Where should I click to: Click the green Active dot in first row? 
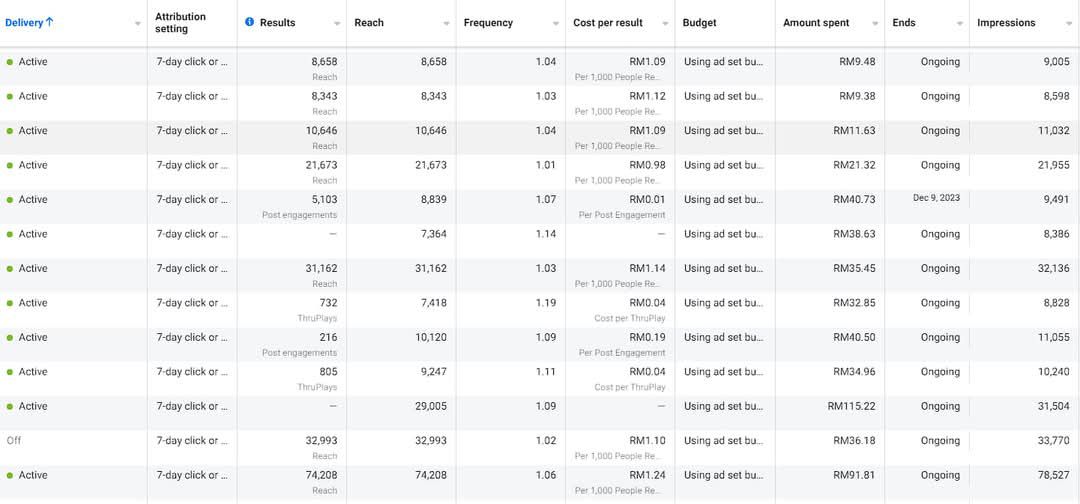(10, 62)
